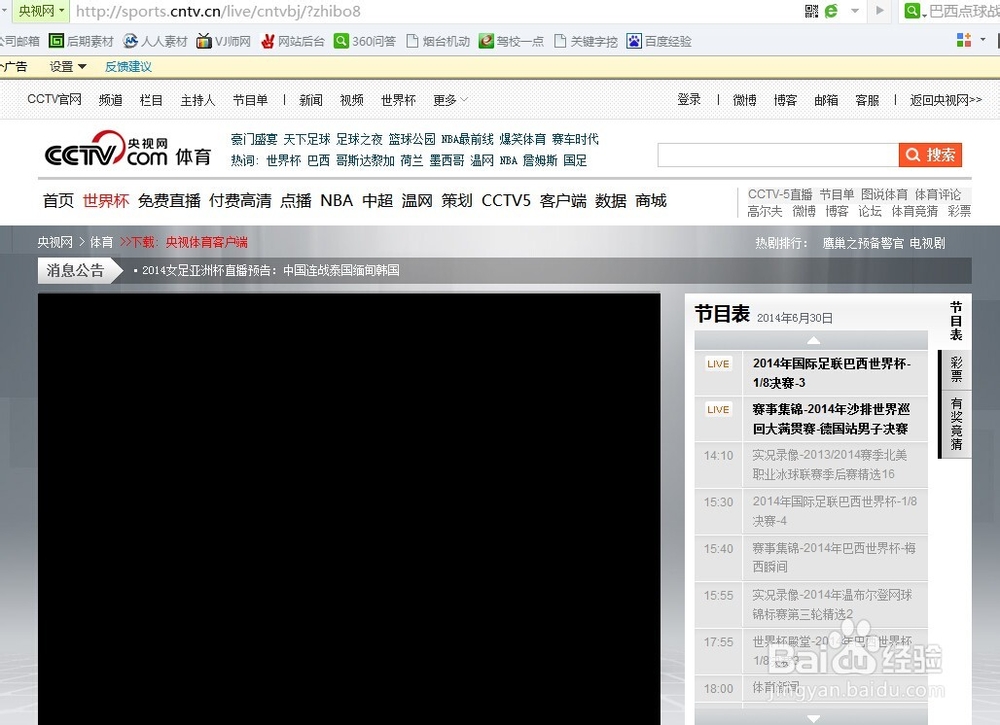Open NBA in main navigation

coord(336,201)
